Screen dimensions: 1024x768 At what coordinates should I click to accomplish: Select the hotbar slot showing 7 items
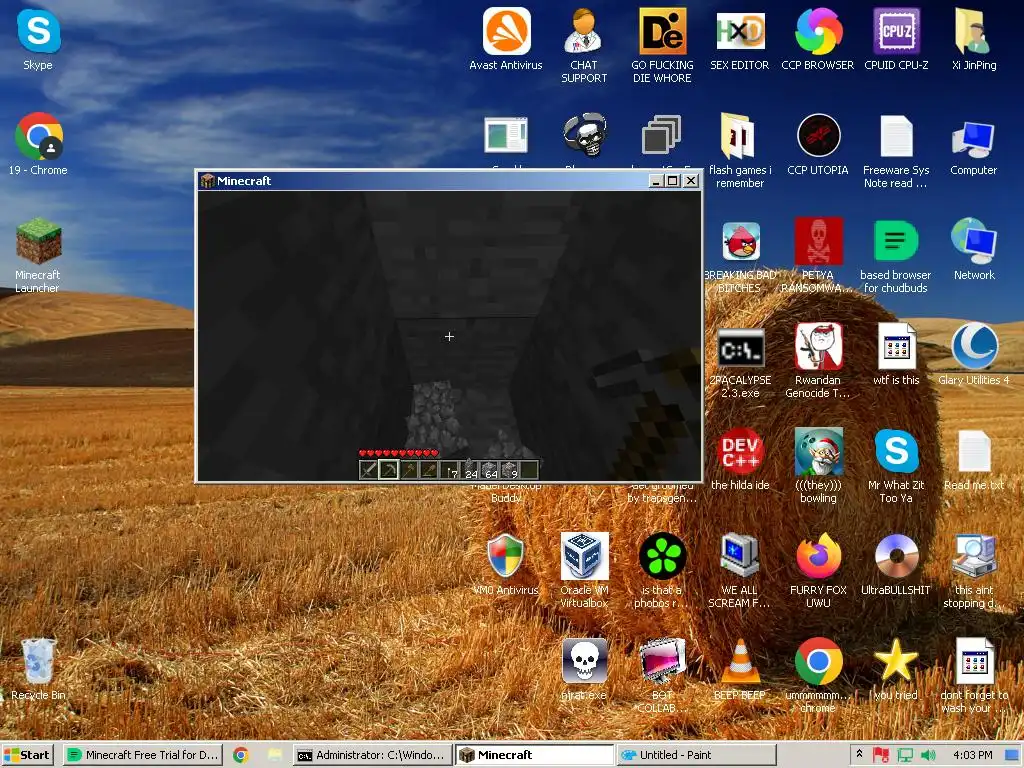(x=449, y=470)
